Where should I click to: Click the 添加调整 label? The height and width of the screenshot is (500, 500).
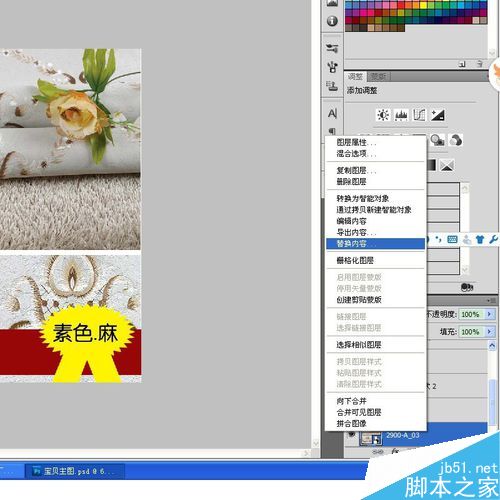click(362, 90)
